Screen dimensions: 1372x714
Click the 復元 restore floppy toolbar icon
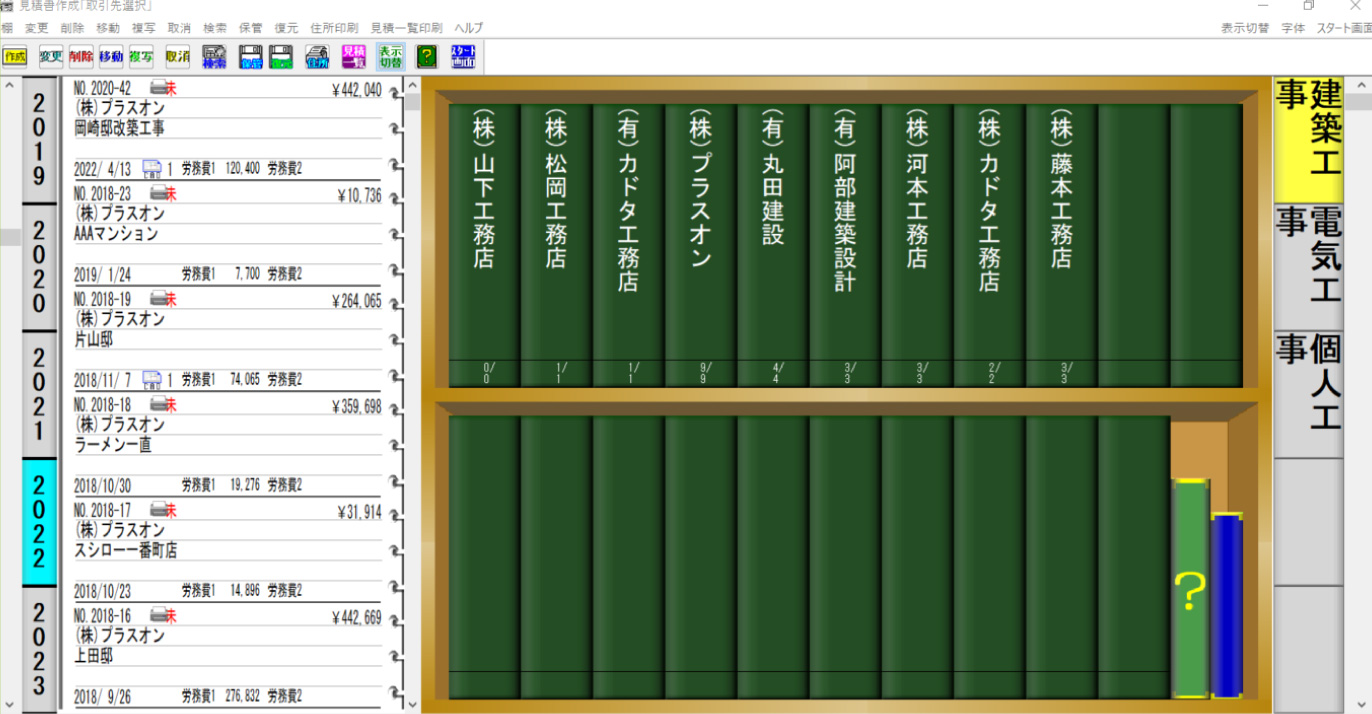(281, 57)
